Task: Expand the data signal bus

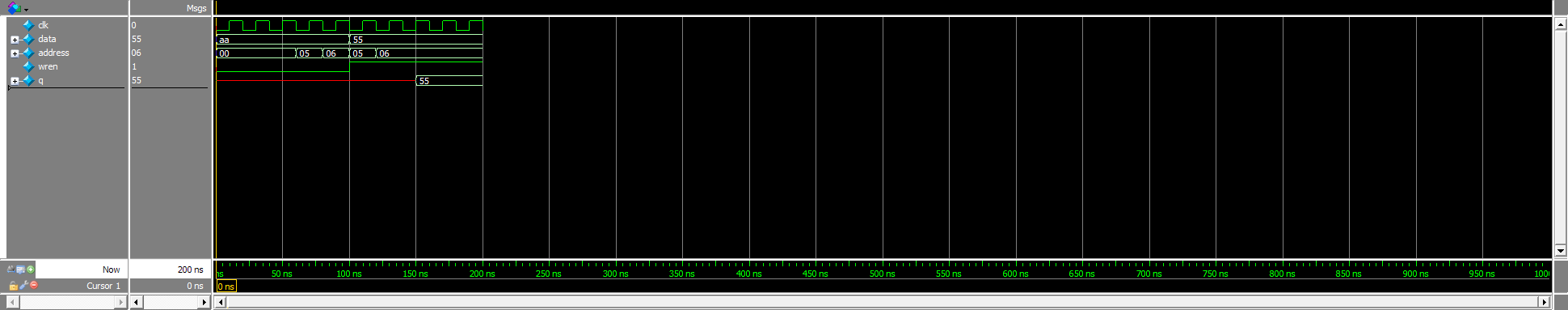Action: pyautogui.click(x=15, y=40)
